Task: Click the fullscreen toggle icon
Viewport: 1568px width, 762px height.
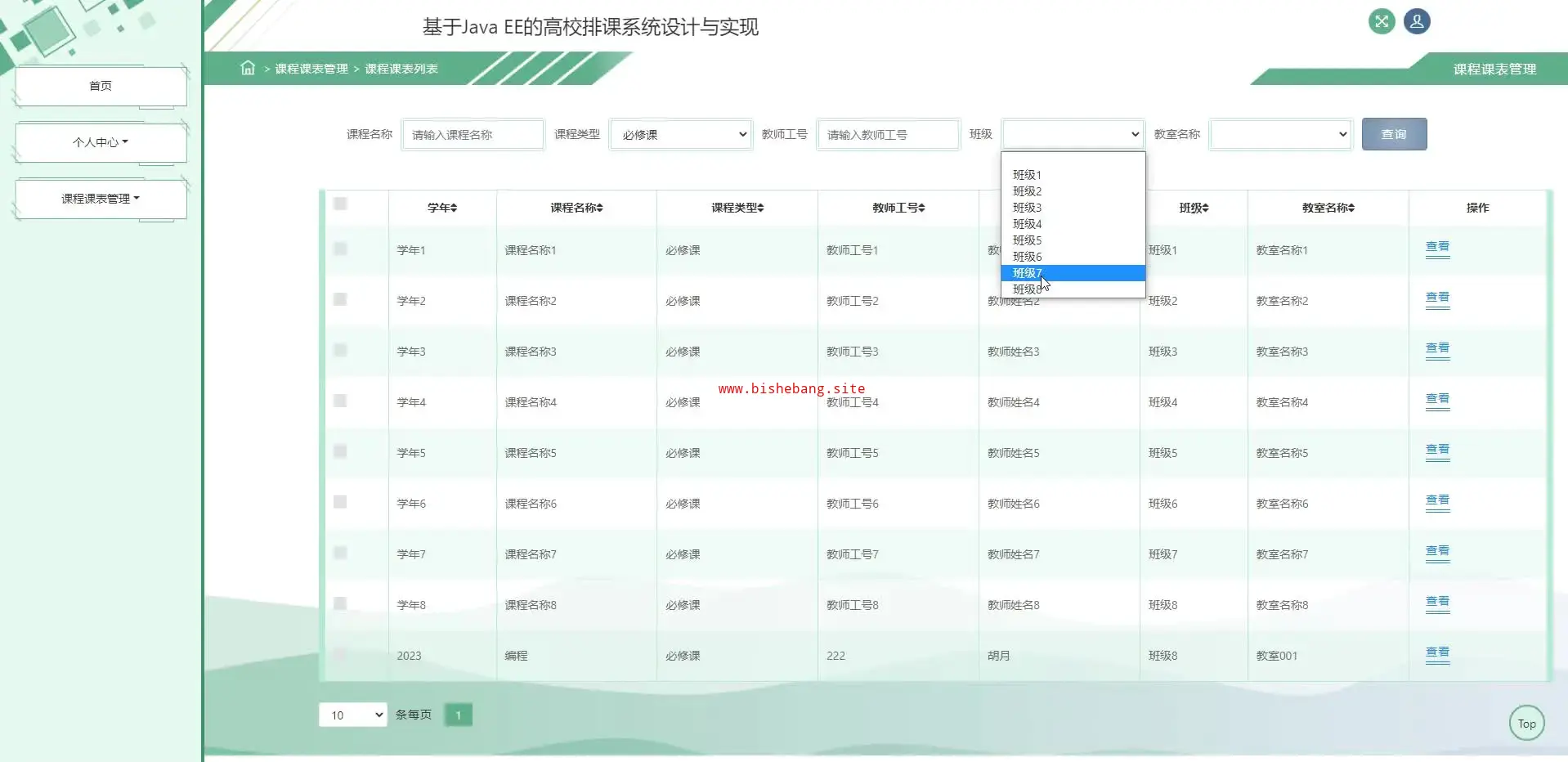Action: point(1381,21)
